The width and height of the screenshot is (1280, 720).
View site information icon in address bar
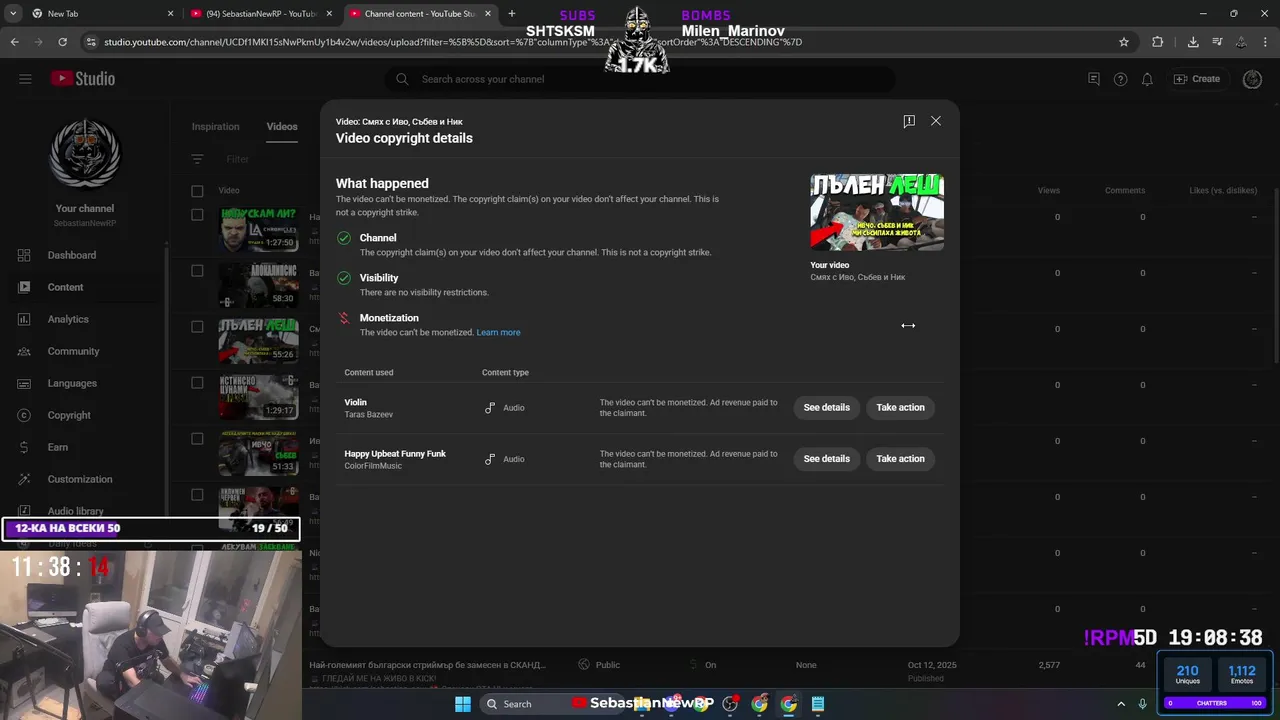[x=92, y=42]
